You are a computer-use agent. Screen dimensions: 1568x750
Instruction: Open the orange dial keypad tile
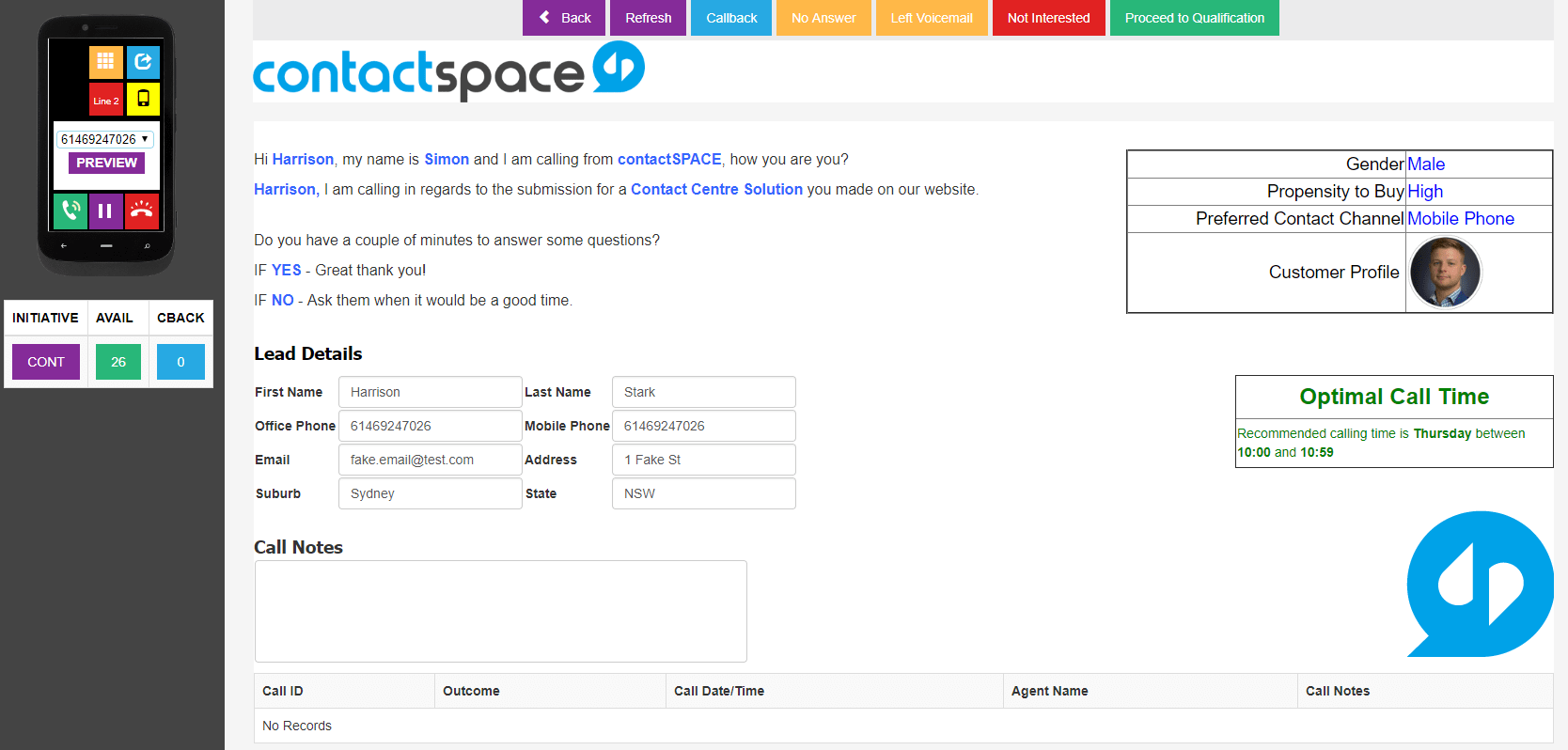coord(105,61)
